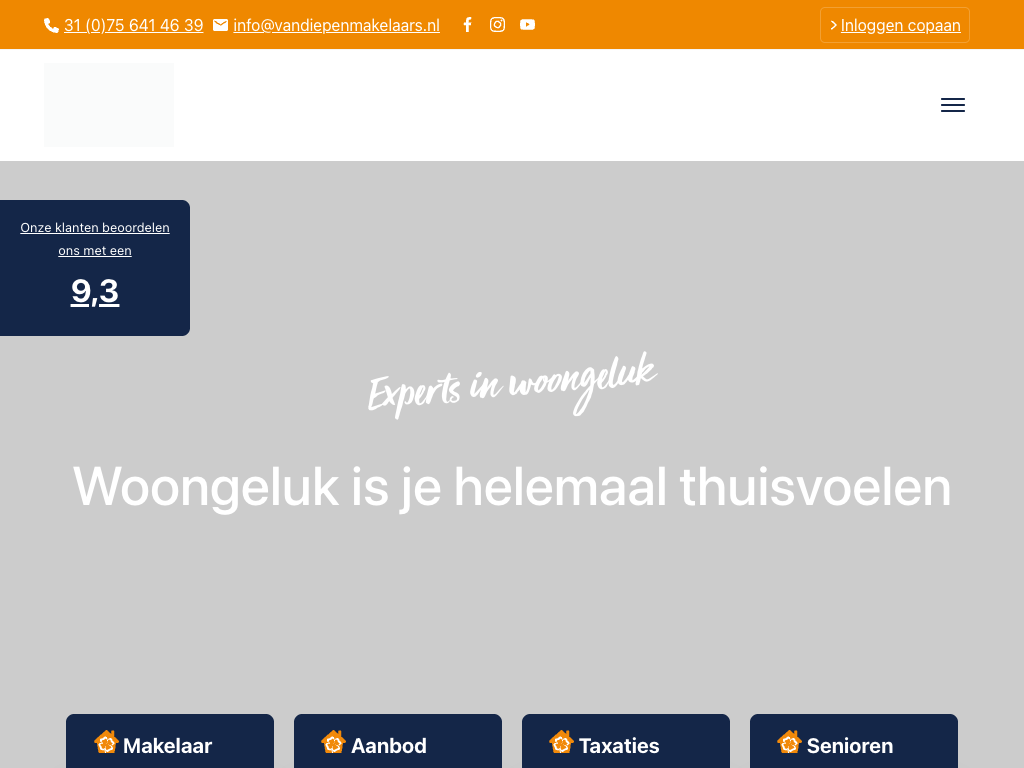Open the Instagram profile icon
1024x768 pixels.
pyautogui.click(x=497, y=25)
